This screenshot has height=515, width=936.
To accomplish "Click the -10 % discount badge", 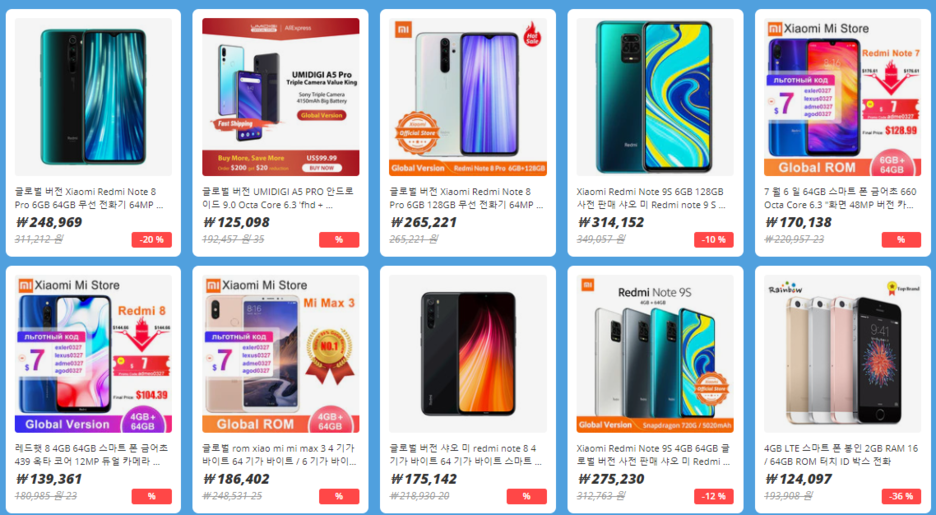I will (714, 239).
